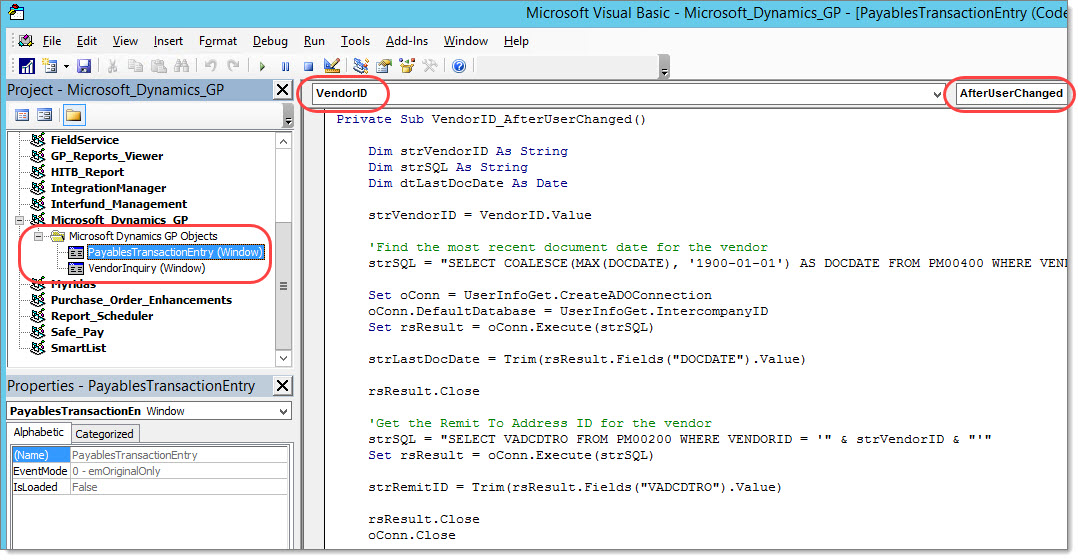Open Object Browser toolbar icon
Screen dimensions: 1078x560
click(407, 66)
